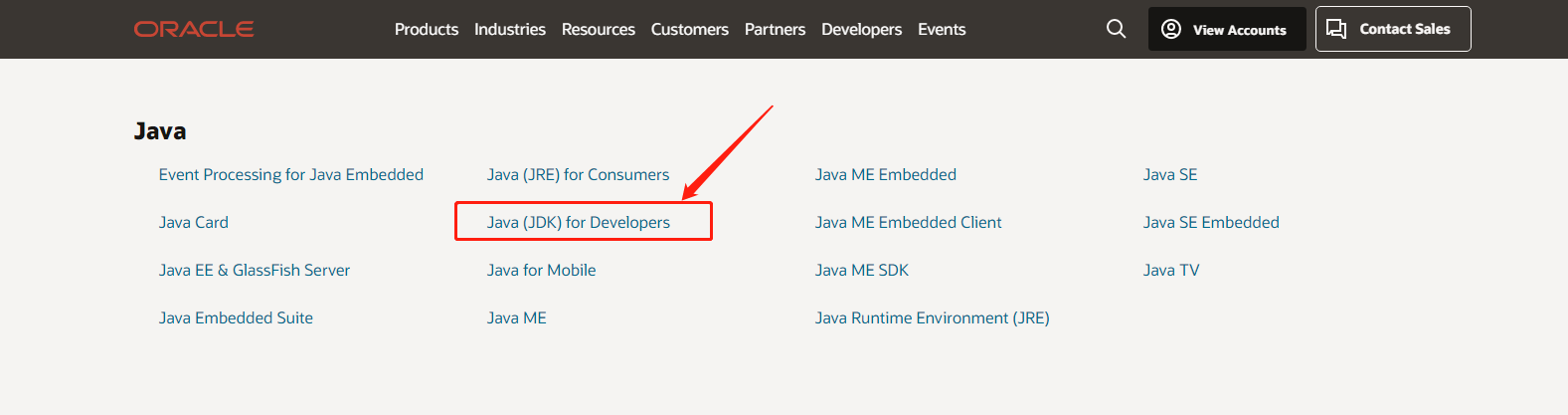Open the Resources menu

599,29
